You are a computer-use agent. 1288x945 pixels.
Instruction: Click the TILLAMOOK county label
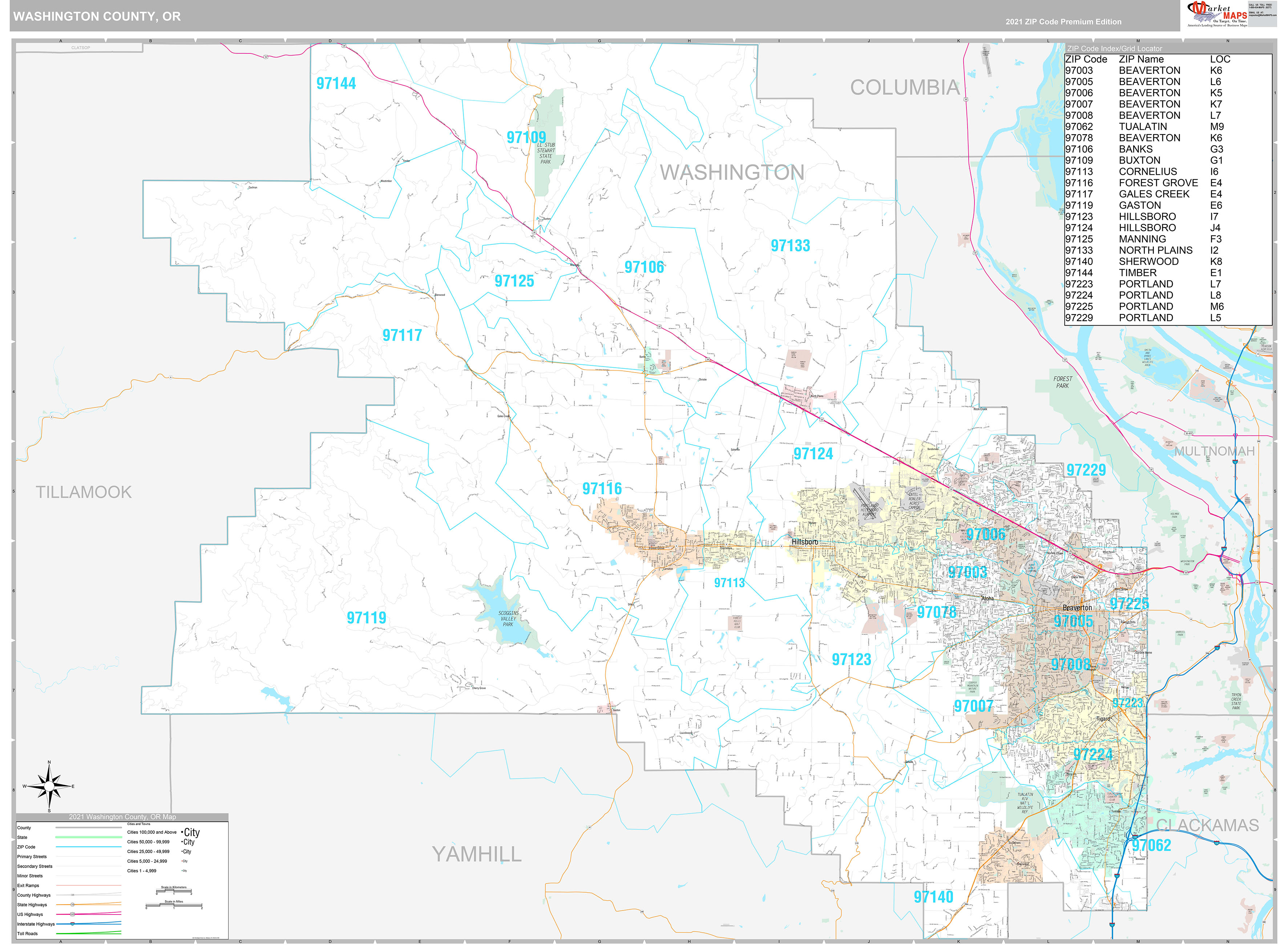(x=84, y=492)
